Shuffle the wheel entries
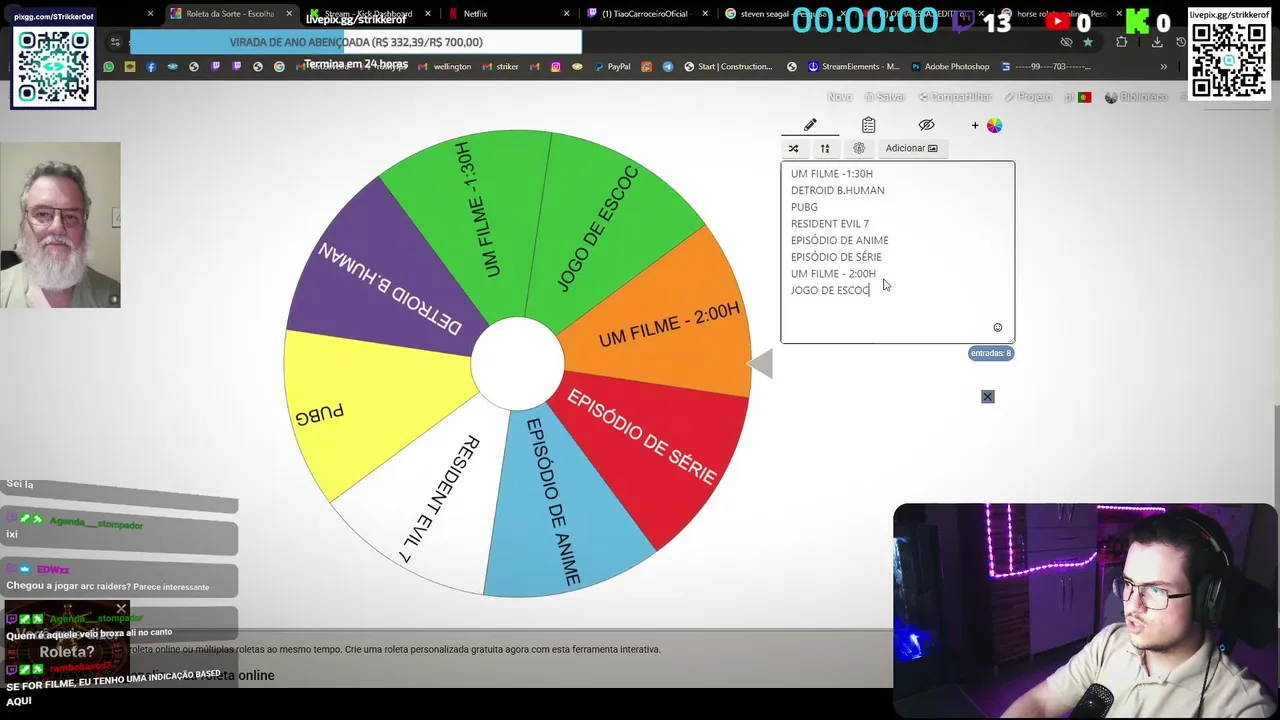 (x=793, y=148)
